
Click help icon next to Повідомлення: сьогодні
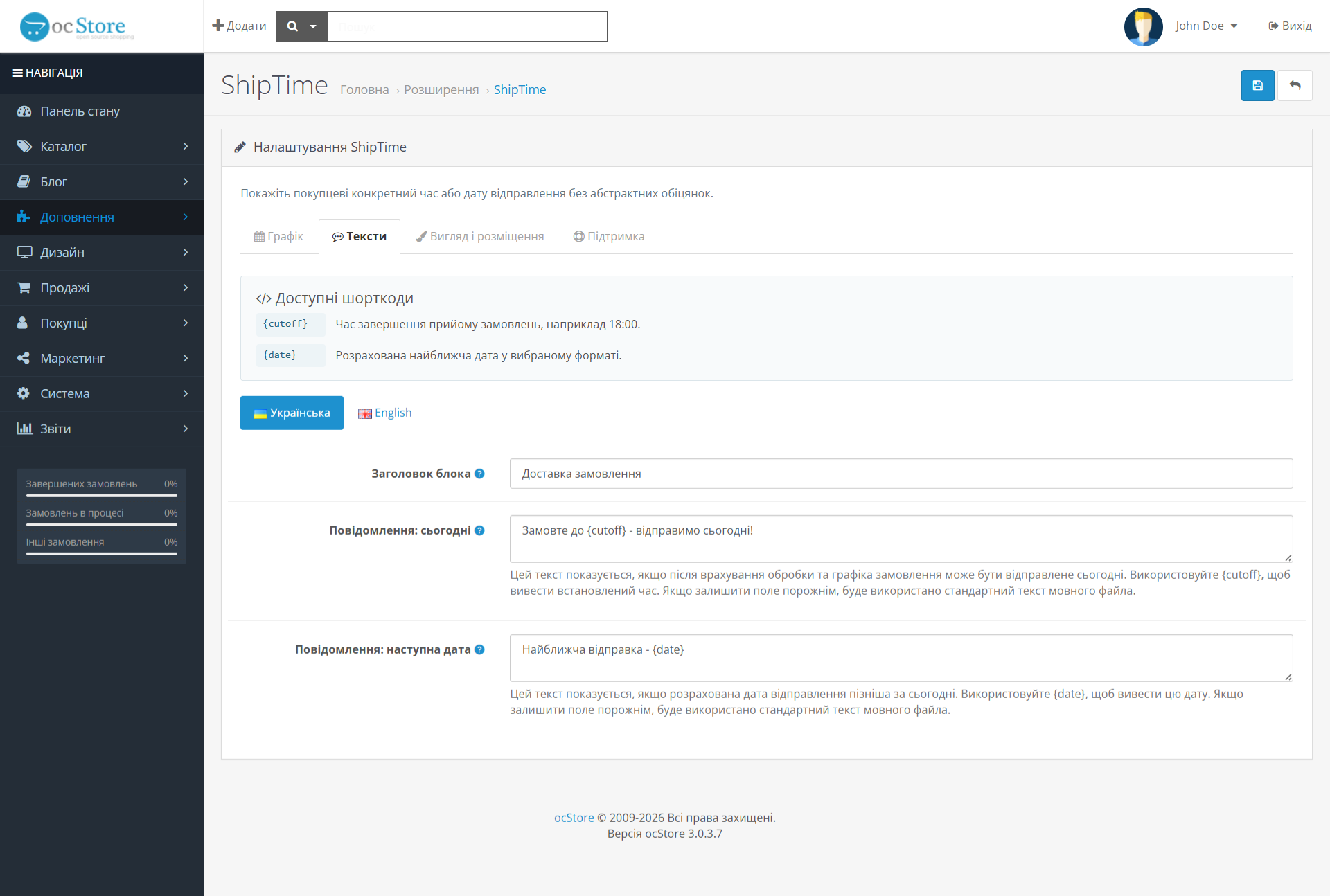(479, 530)
